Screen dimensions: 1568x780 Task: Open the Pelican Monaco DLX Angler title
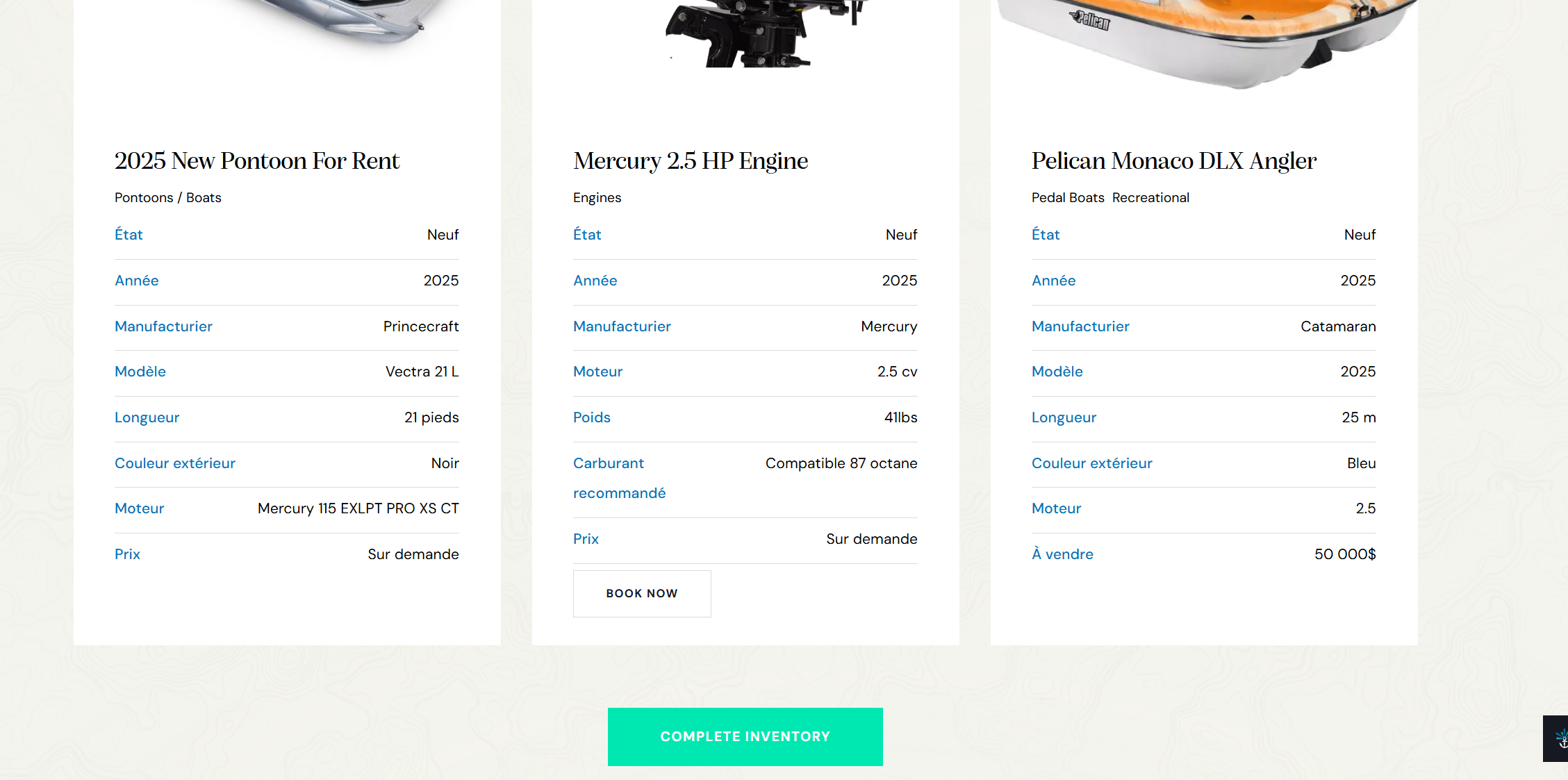click(x=1174, y=161)
